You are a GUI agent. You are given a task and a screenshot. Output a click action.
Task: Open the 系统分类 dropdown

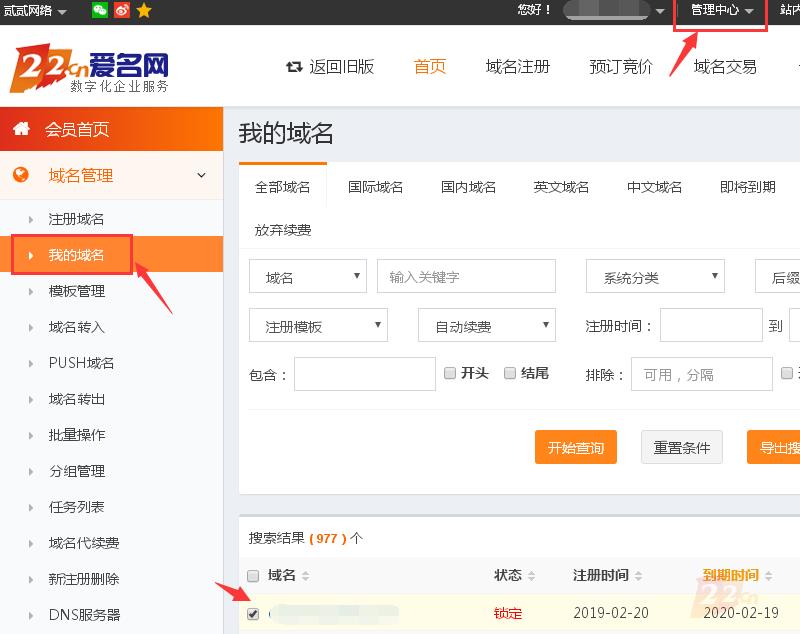pyautogui.click(x=655, y=277)
